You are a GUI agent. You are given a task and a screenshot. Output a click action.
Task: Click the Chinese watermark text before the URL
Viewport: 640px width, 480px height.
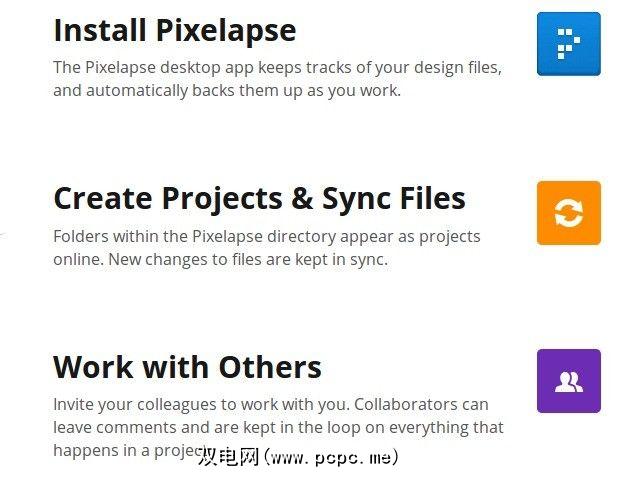tap(226, 457)
